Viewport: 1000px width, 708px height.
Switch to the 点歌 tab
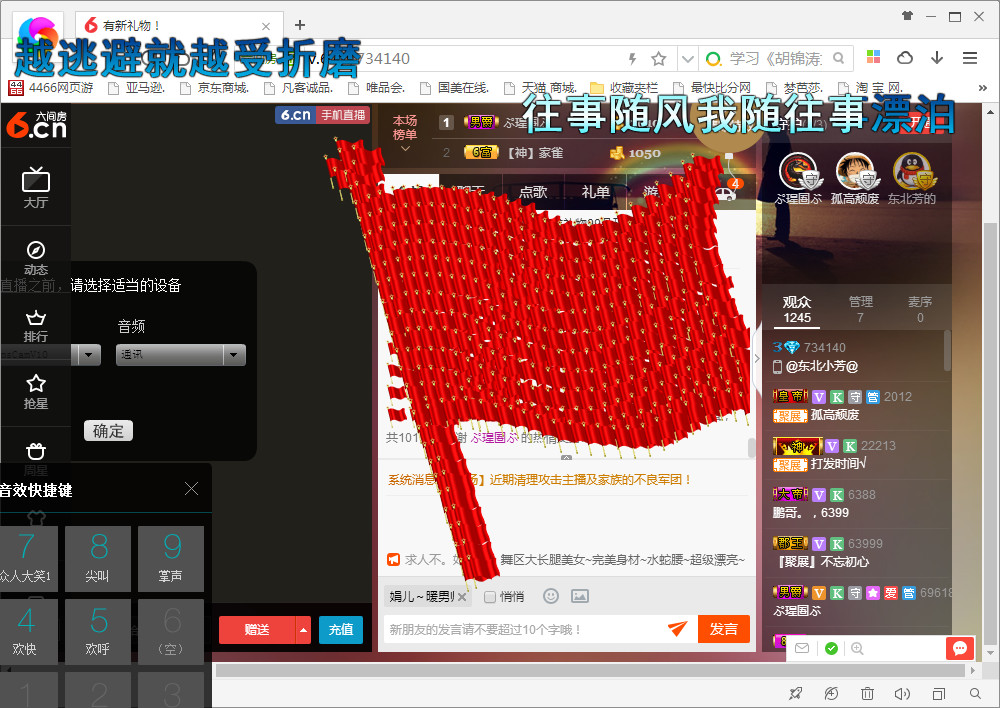click(x=533, y=191)
